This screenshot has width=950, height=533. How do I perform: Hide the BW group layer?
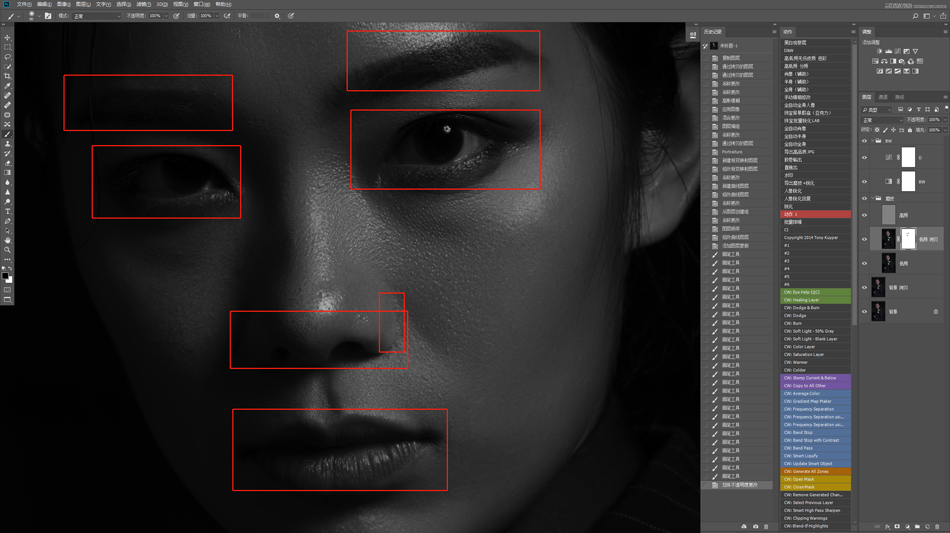click(x=865, y=141)
